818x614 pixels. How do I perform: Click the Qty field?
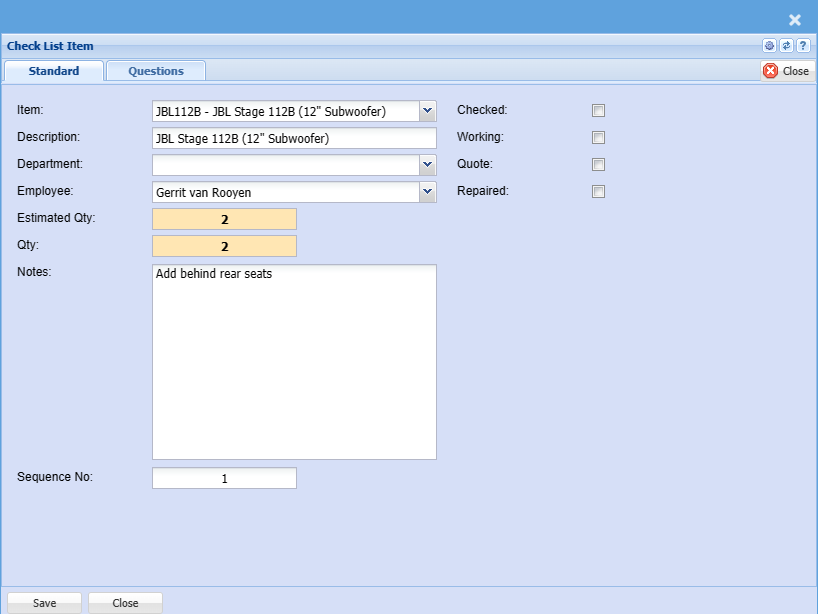click(x=224, y=246)
